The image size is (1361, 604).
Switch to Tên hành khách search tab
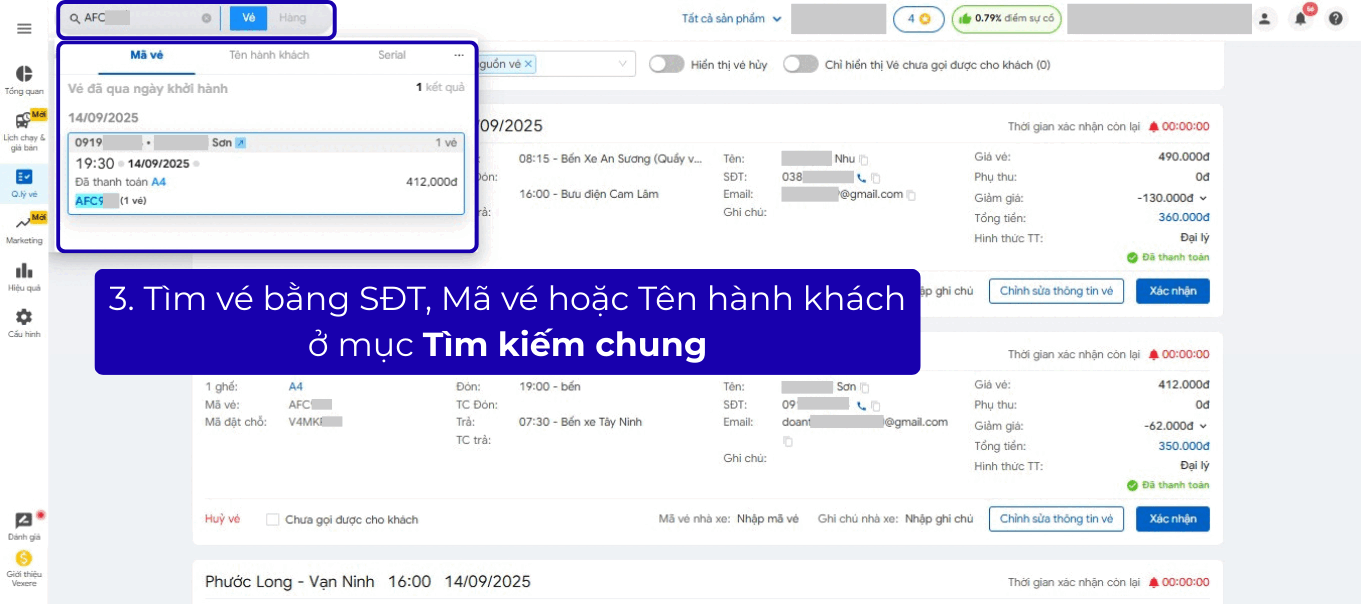click(269, 55)
